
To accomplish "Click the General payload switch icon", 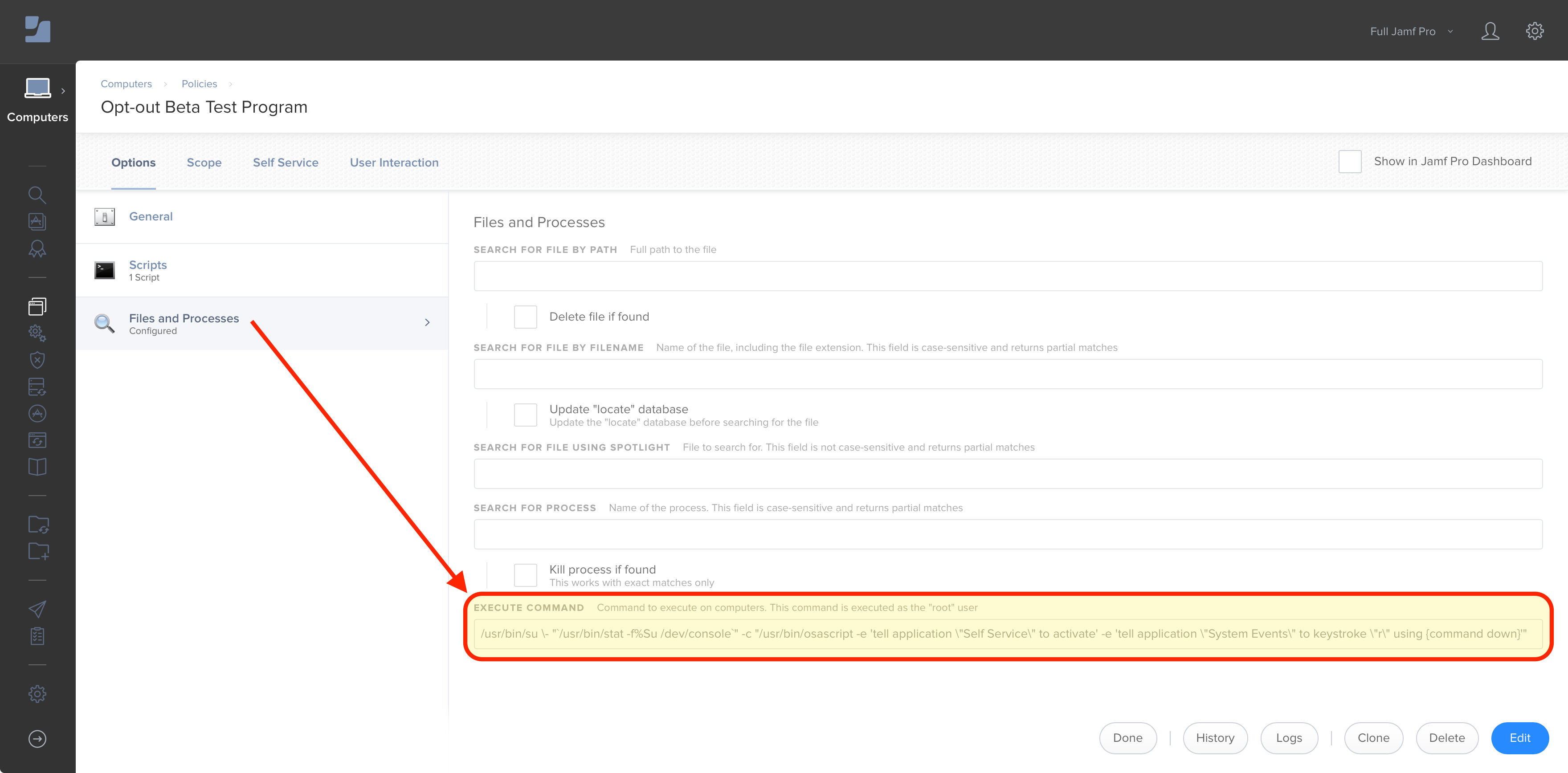I will pyautogui.click(x=105, y=217).
